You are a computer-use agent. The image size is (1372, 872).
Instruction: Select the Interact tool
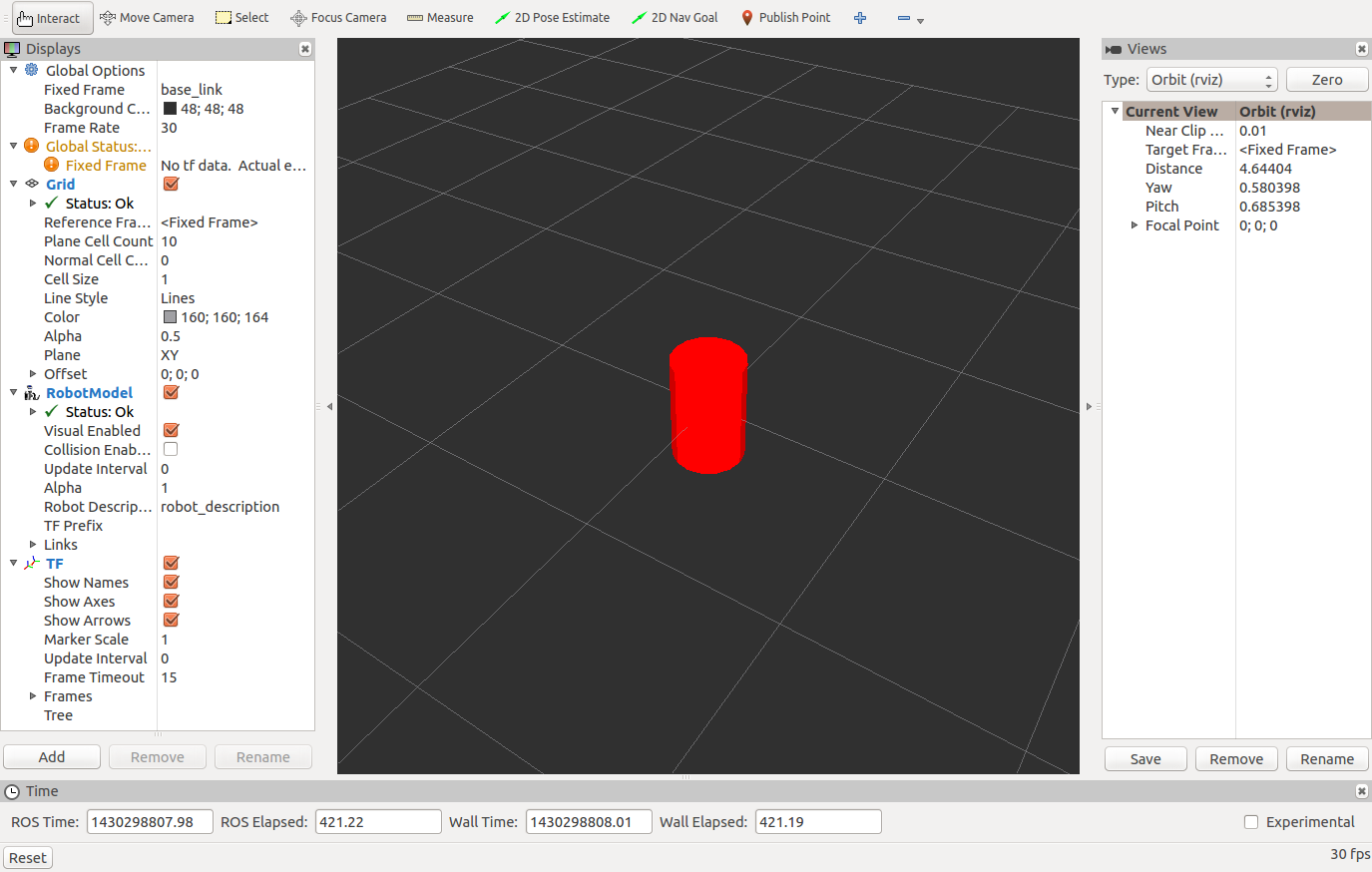coord(53,18)
